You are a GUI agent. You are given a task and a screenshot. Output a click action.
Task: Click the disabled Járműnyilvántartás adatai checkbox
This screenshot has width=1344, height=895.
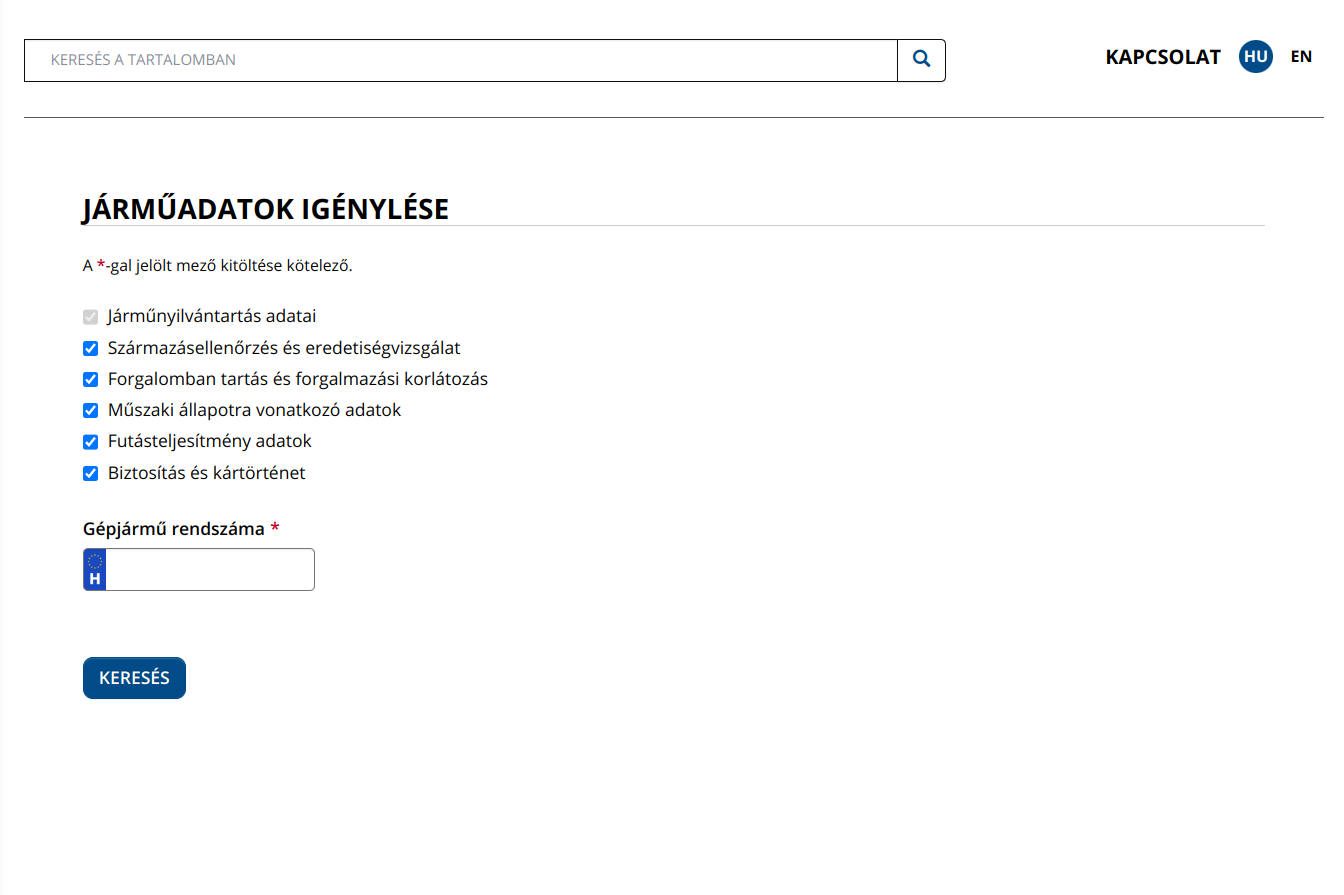click(90, 317)
